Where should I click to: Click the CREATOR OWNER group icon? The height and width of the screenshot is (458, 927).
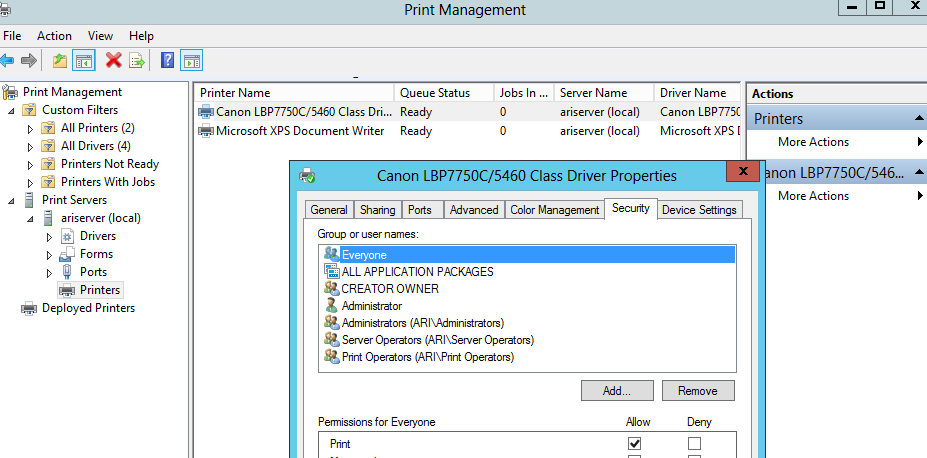(x=332, y=289)
